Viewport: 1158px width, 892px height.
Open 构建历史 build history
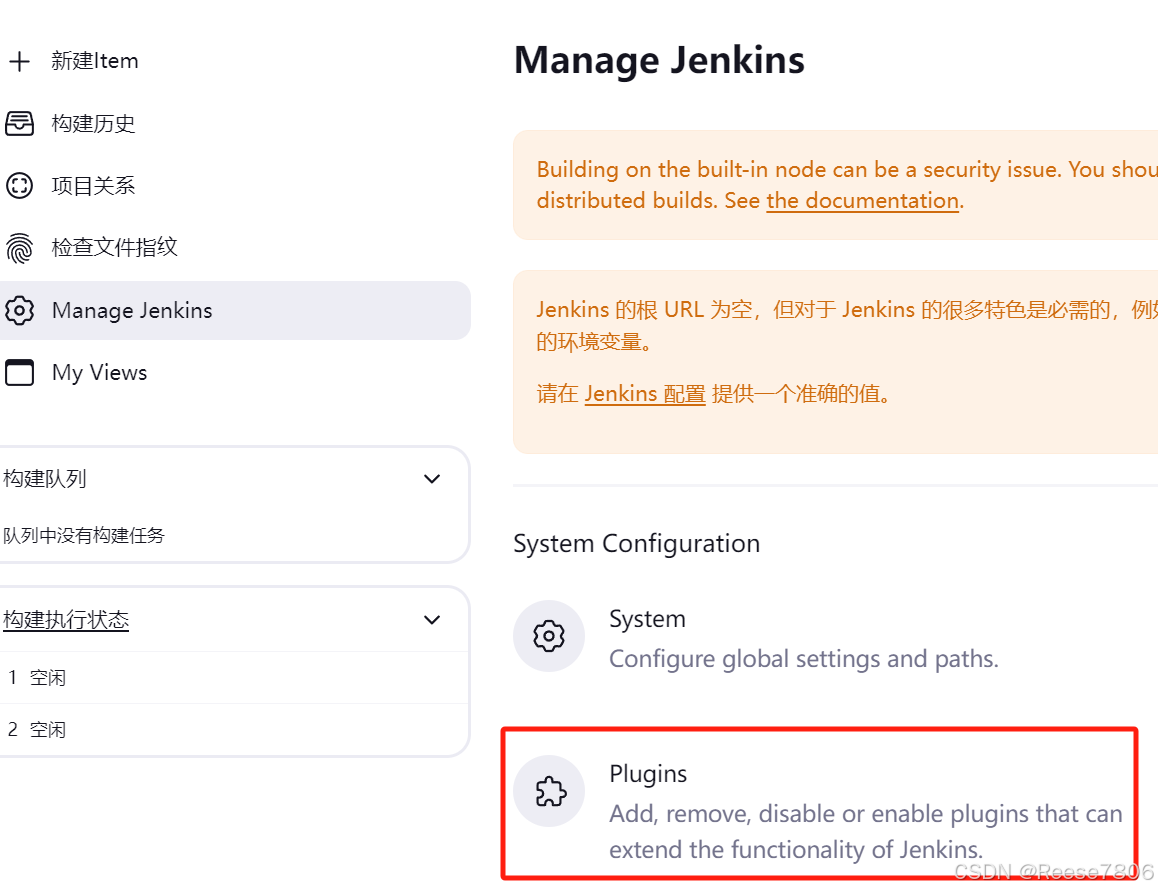(x=93, y=123)
